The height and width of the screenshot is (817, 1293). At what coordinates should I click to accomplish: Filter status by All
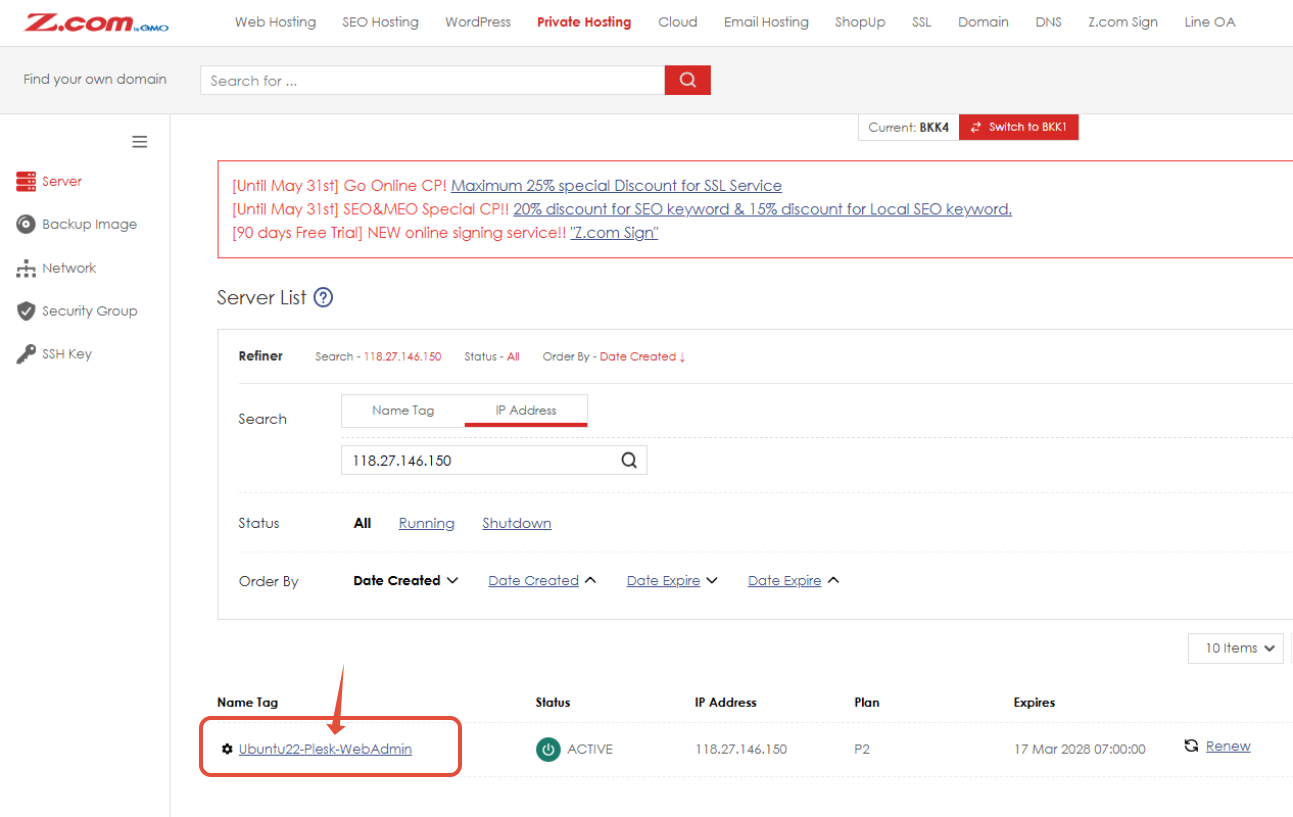pyautogui.click(x=363, y=523)
